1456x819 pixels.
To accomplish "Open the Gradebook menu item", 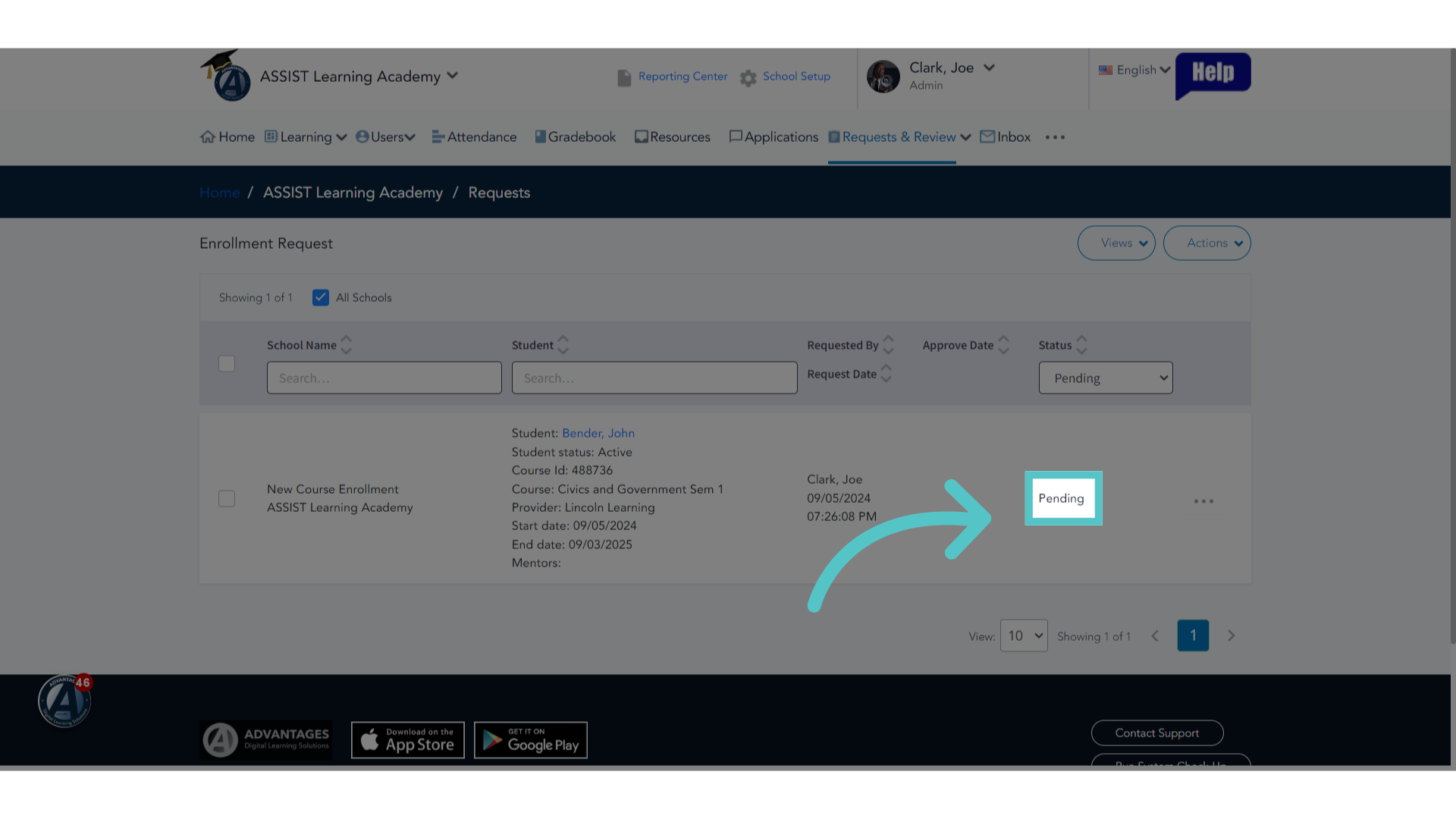I will coord(576,136).
